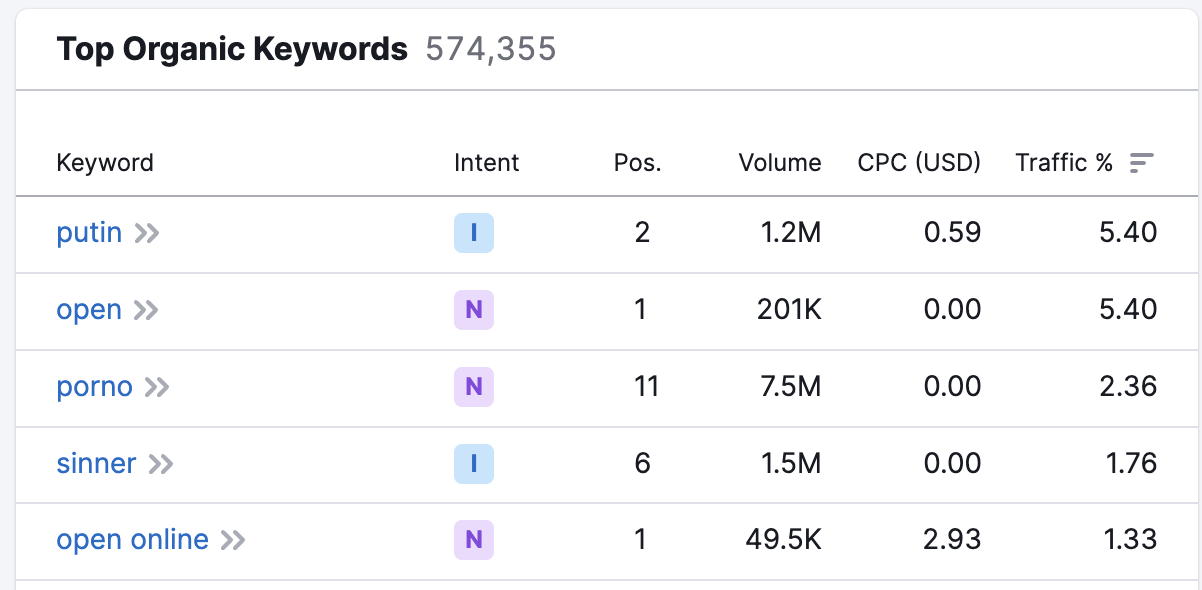Click double-arrow icon next to porno
This screenshot has height=590, width=1202.
(157, 388)
